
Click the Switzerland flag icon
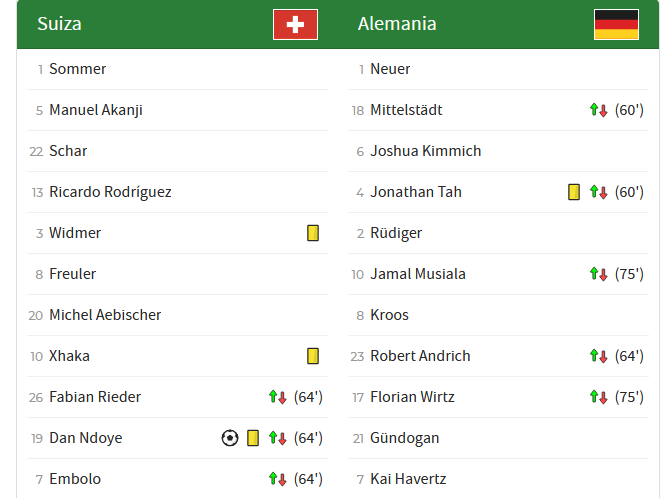point(295,24)
